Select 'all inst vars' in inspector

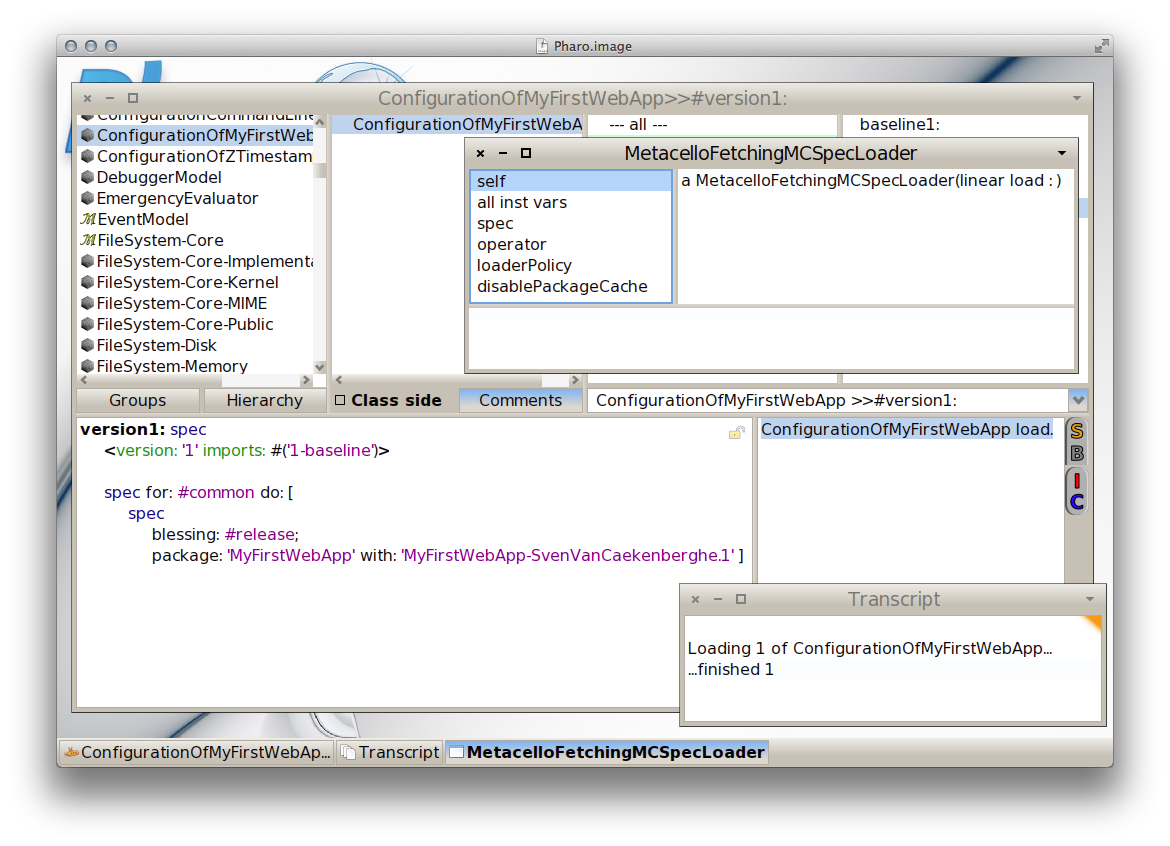[x=571, y=202]
